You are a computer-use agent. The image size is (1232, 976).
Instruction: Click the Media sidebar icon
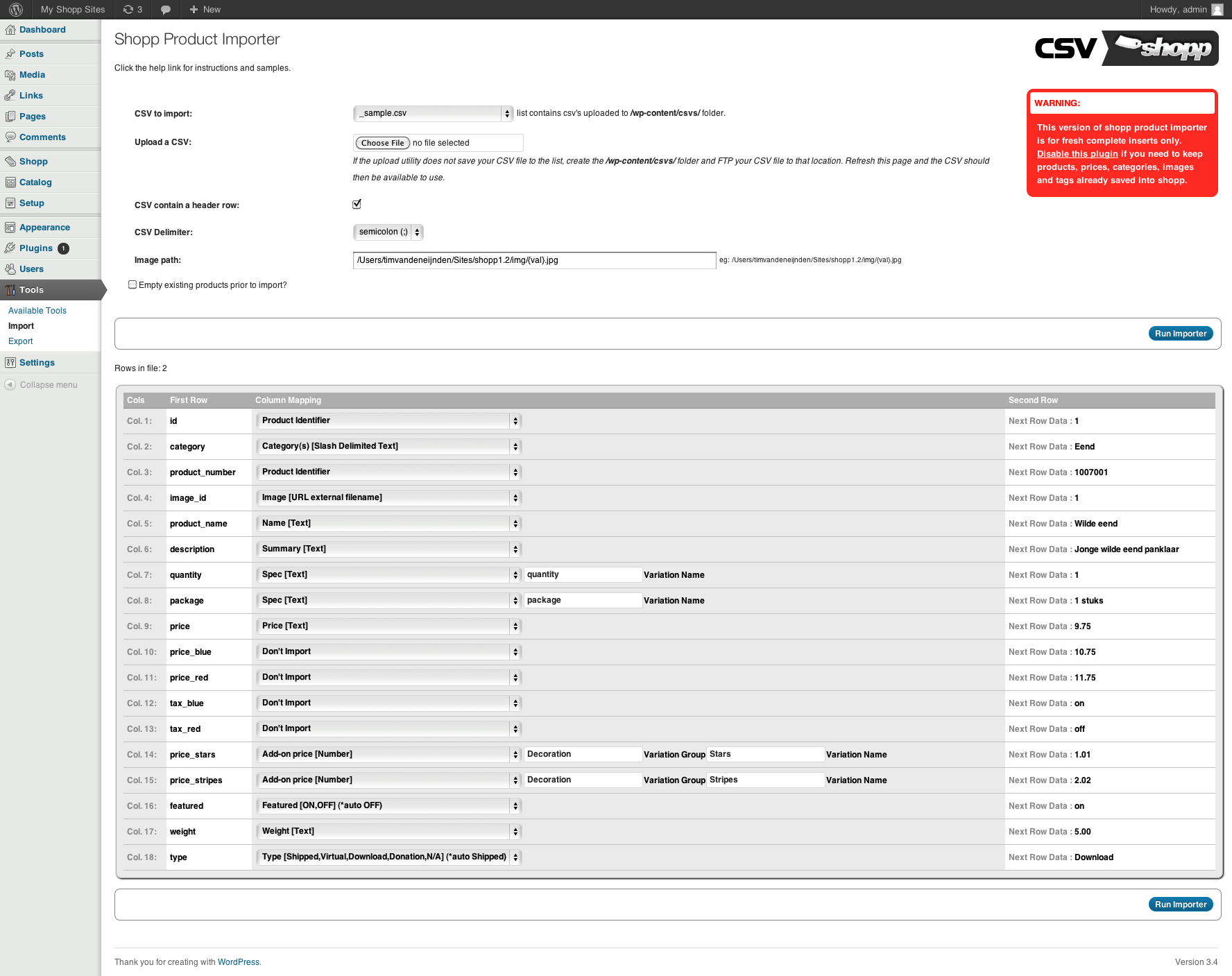tap(10, 75)
